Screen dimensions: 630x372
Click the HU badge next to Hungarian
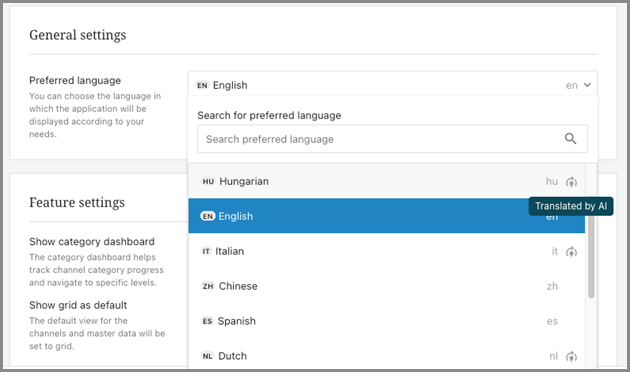(208, 182)
